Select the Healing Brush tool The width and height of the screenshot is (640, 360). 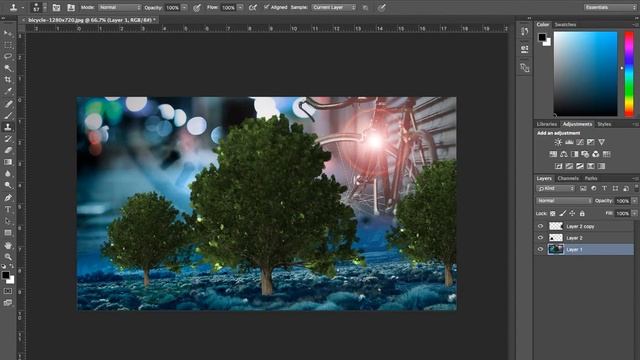[8, 104]
